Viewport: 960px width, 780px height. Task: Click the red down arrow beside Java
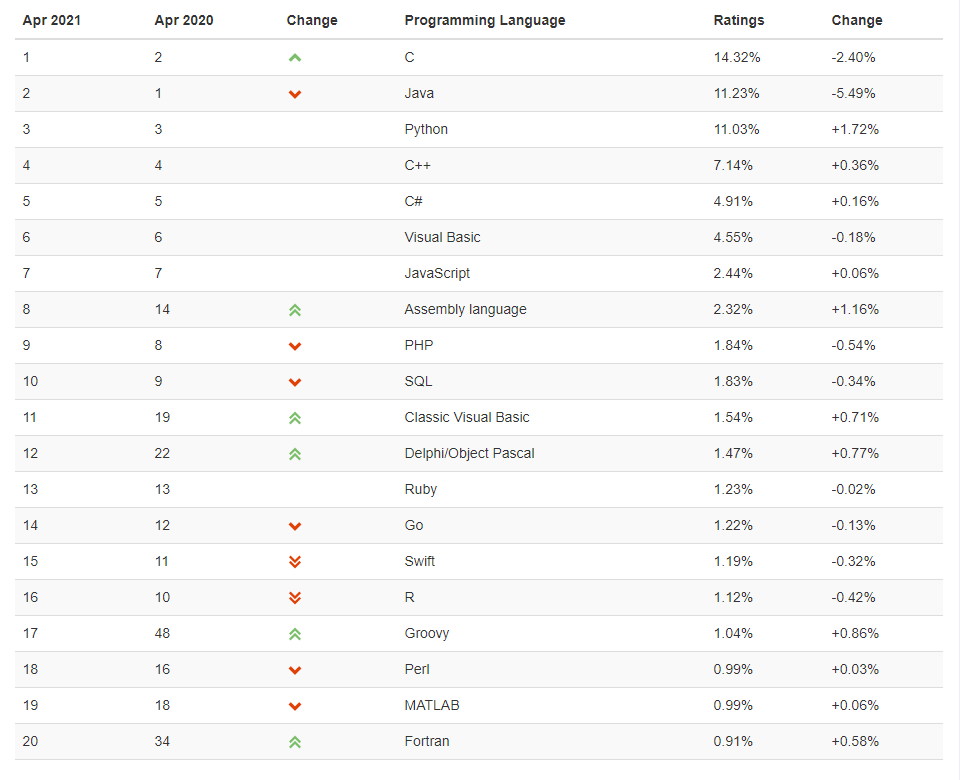(294, 94)
